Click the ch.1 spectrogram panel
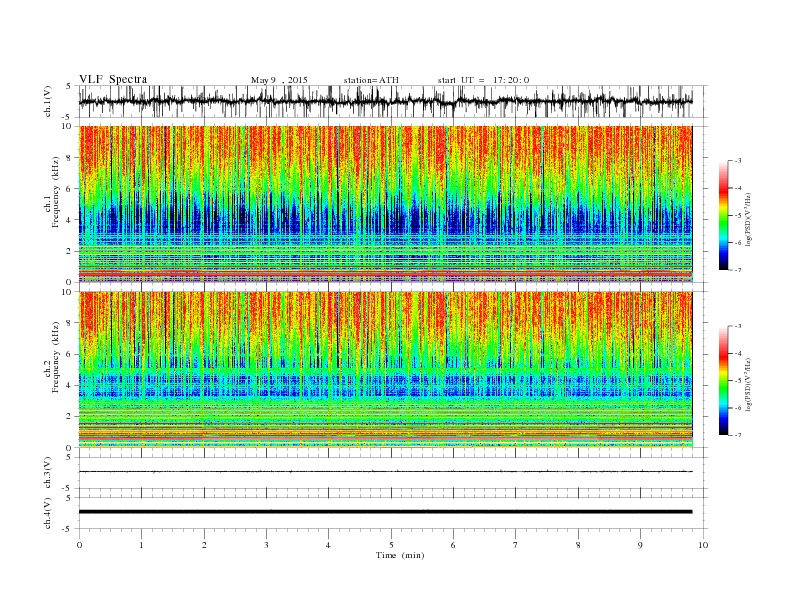Image resolution: width=792 pixels, height=612 pixels. pyautogui.click(x=386, y=204)
